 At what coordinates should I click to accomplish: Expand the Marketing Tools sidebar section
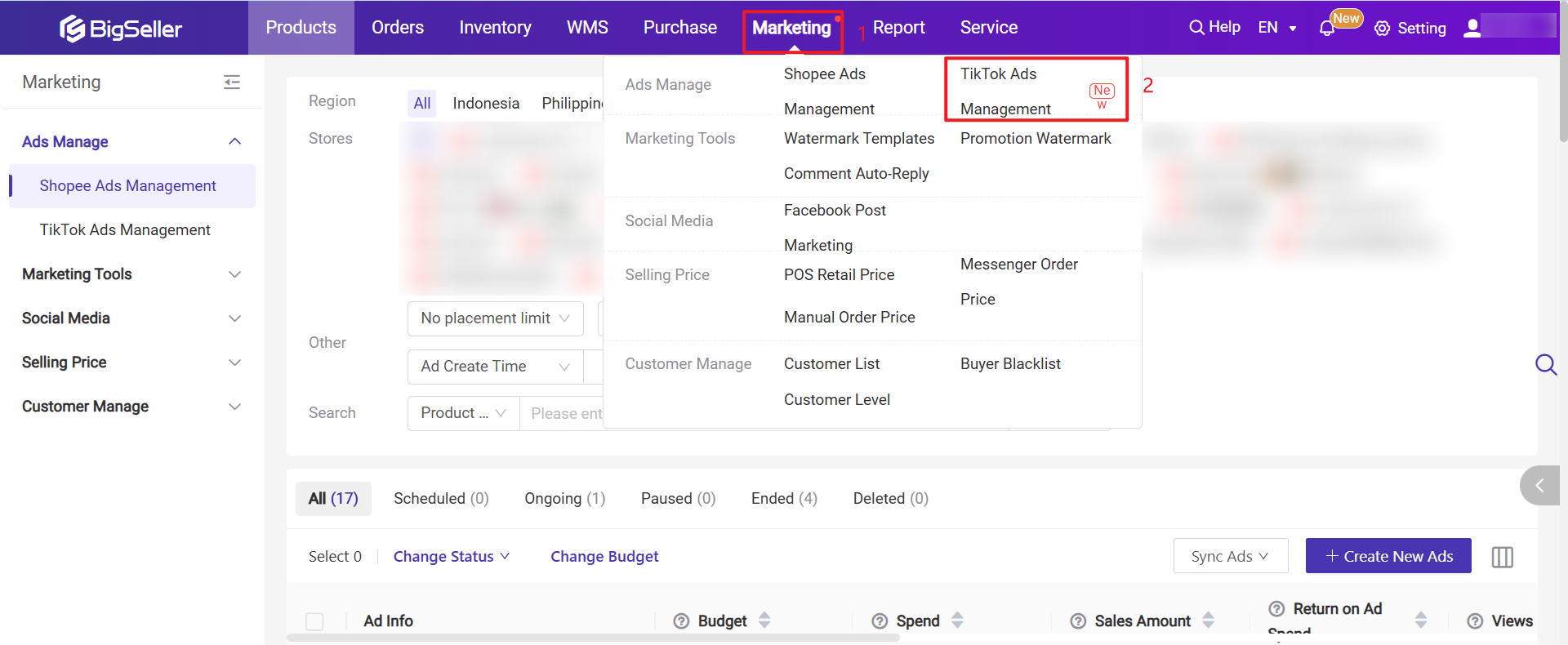(234, 274)
